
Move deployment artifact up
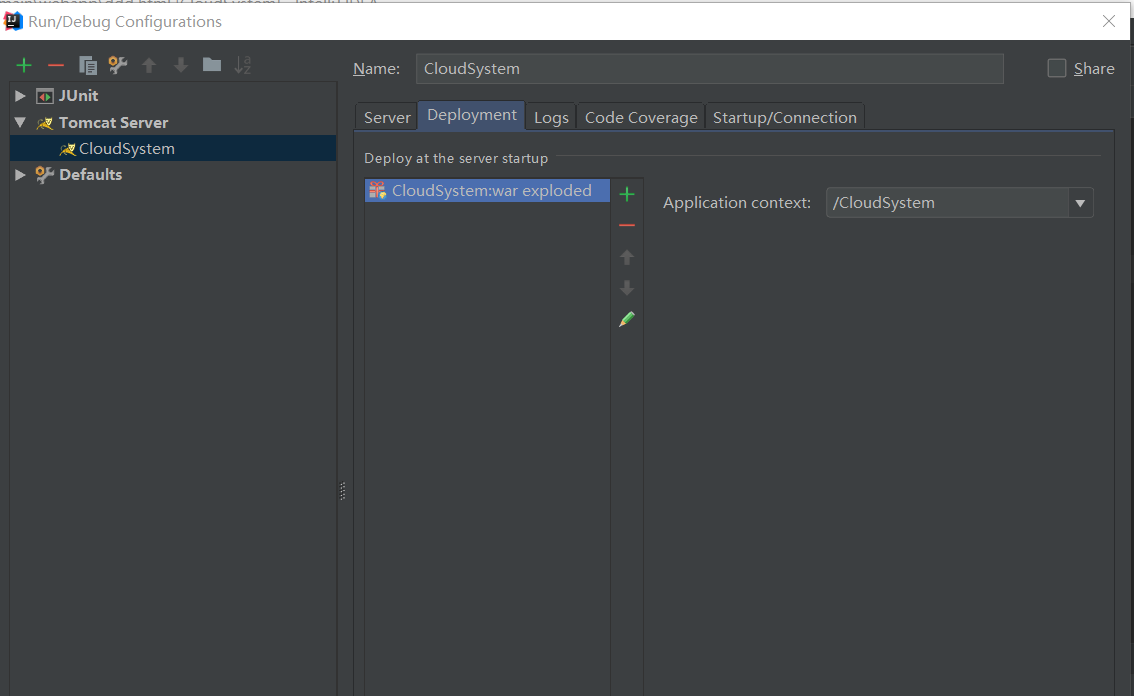point(627,257)
